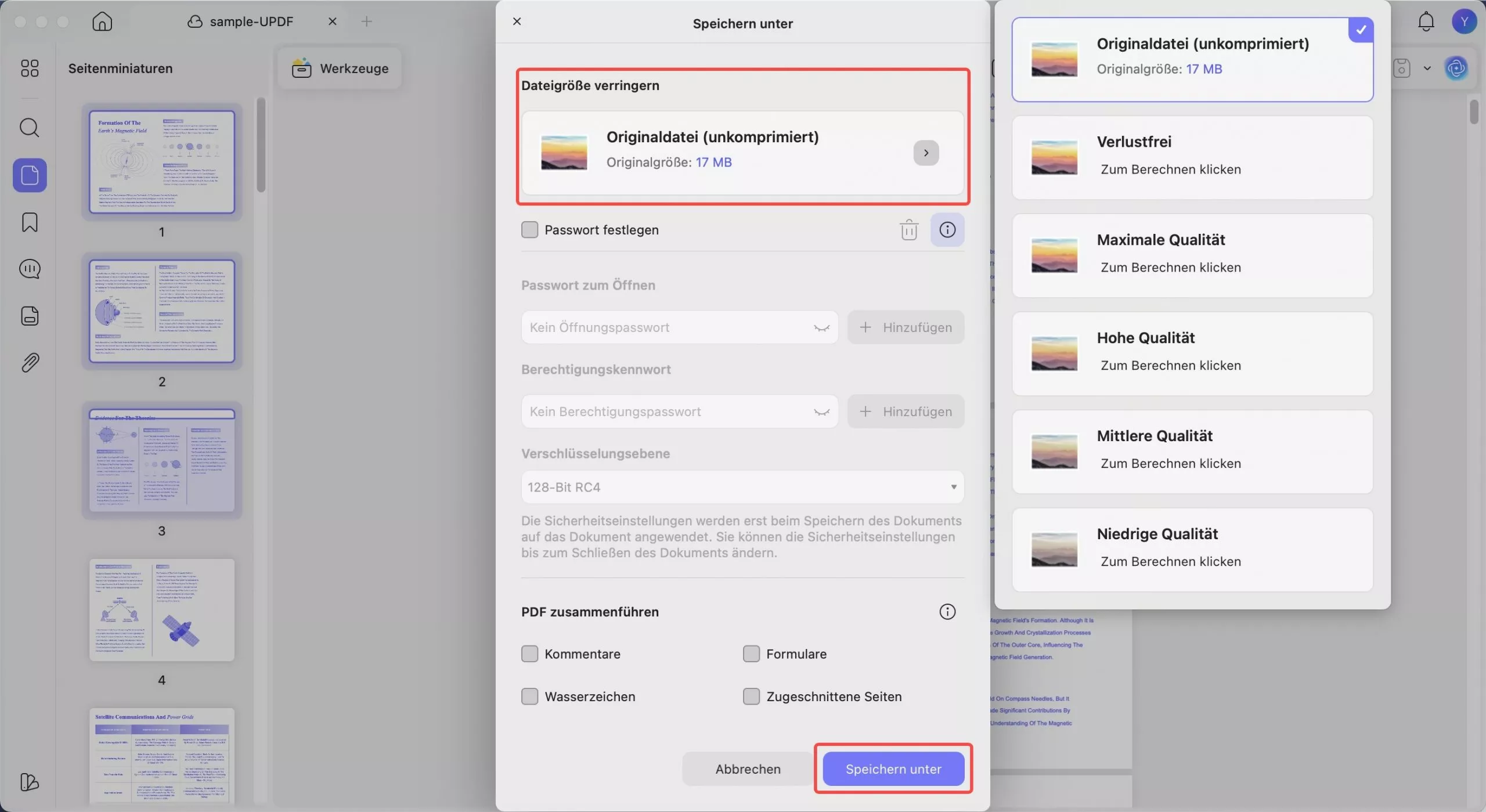This screenshot has width=1486, height=812.
Task: Open the search panel in the sidebar
Action: pyautogui.click(x=30, y=127)
